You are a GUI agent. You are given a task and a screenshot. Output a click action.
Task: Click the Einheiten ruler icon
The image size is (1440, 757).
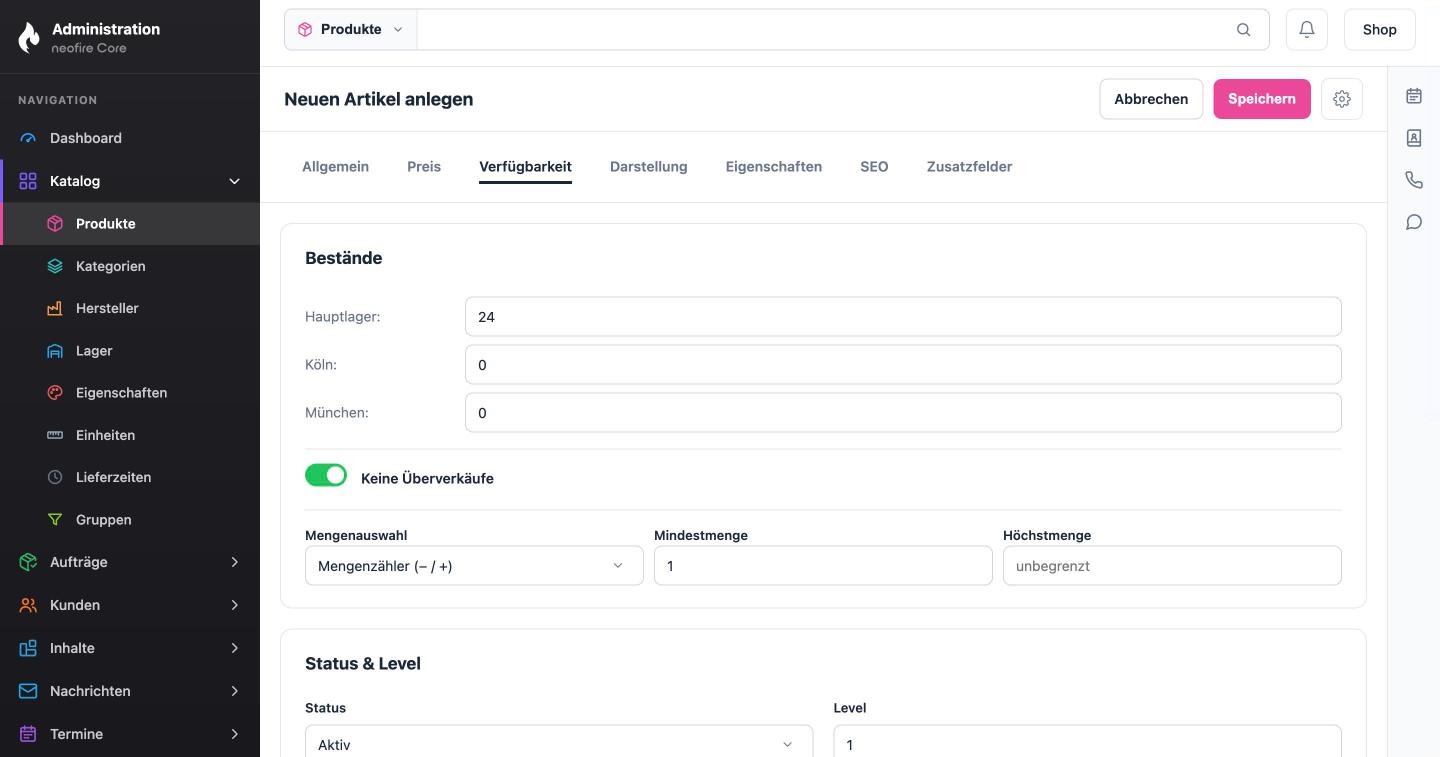pyautogui.click(x=55, y=435)
